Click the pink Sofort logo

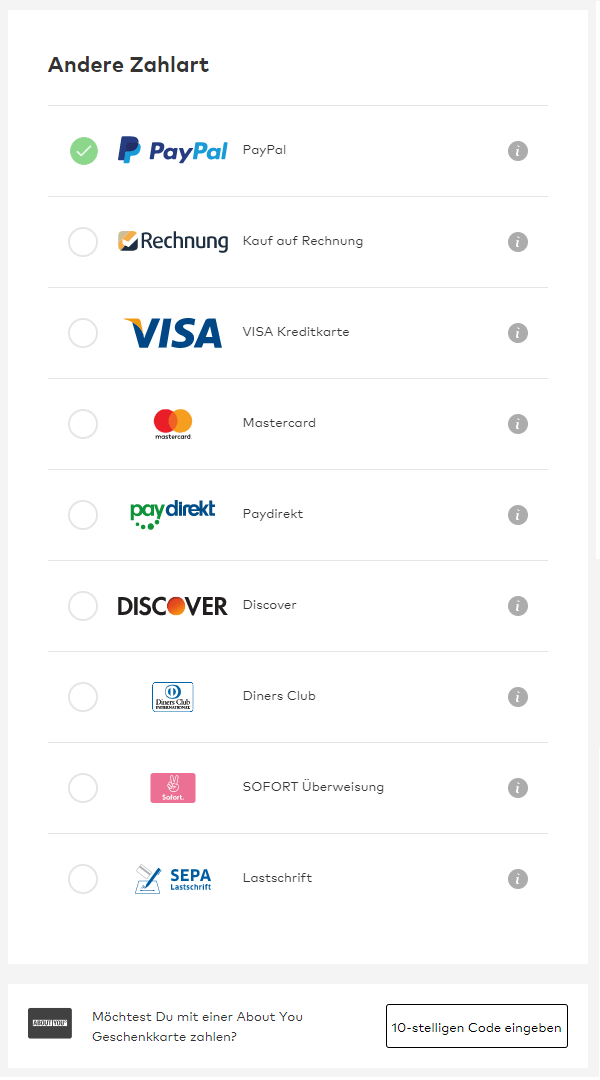coord(173,787)
